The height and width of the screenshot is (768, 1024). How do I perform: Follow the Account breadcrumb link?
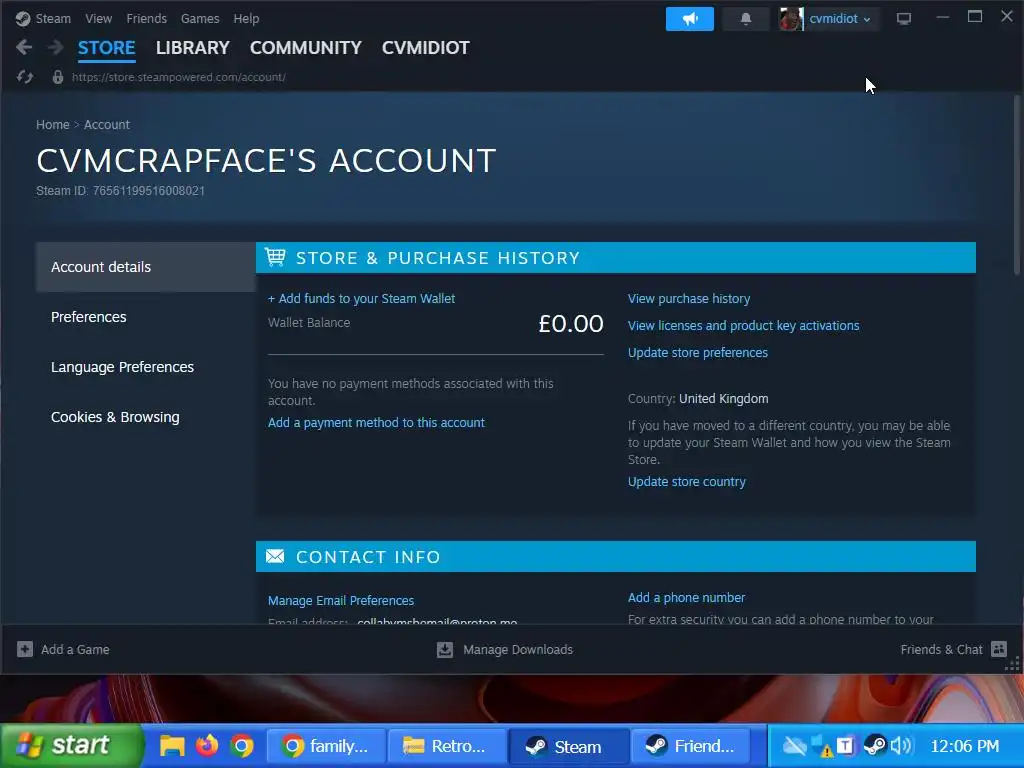coord(106,125)
